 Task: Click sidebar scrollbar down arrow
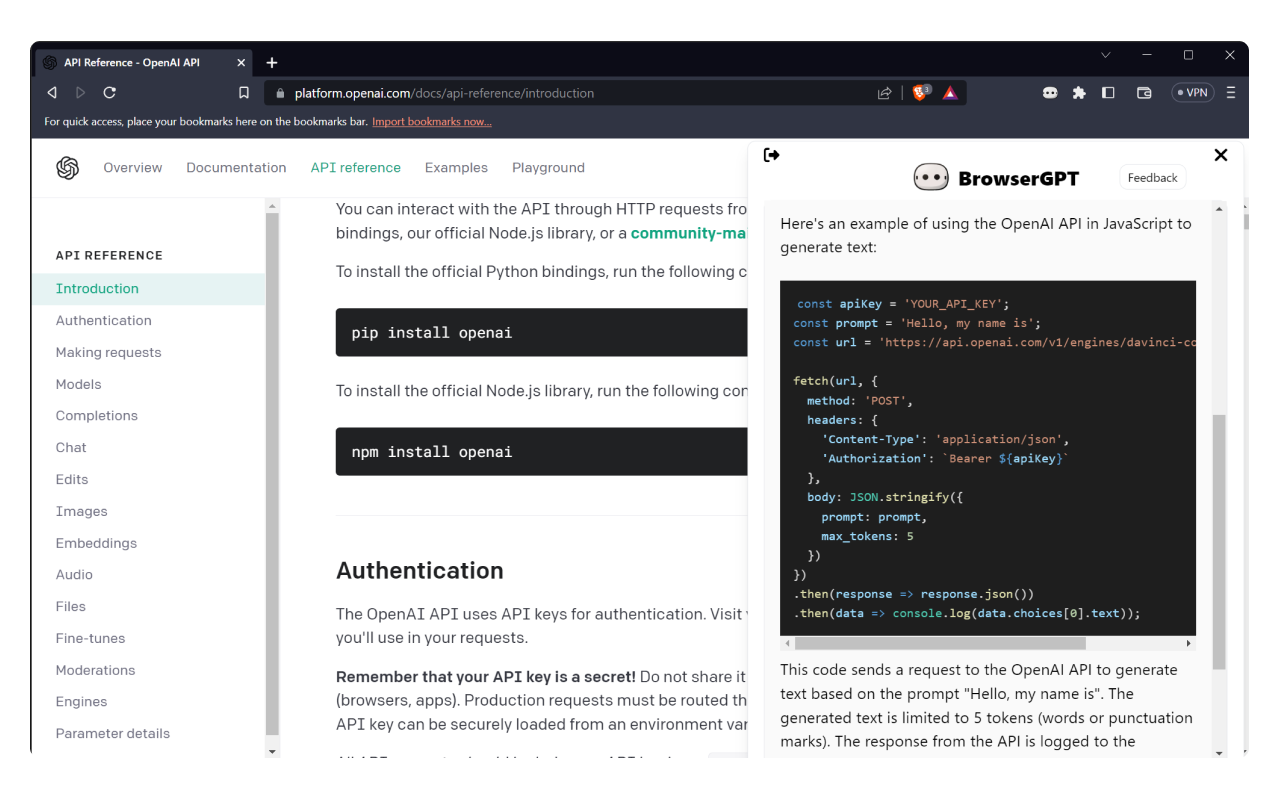(x=273, y=750)
